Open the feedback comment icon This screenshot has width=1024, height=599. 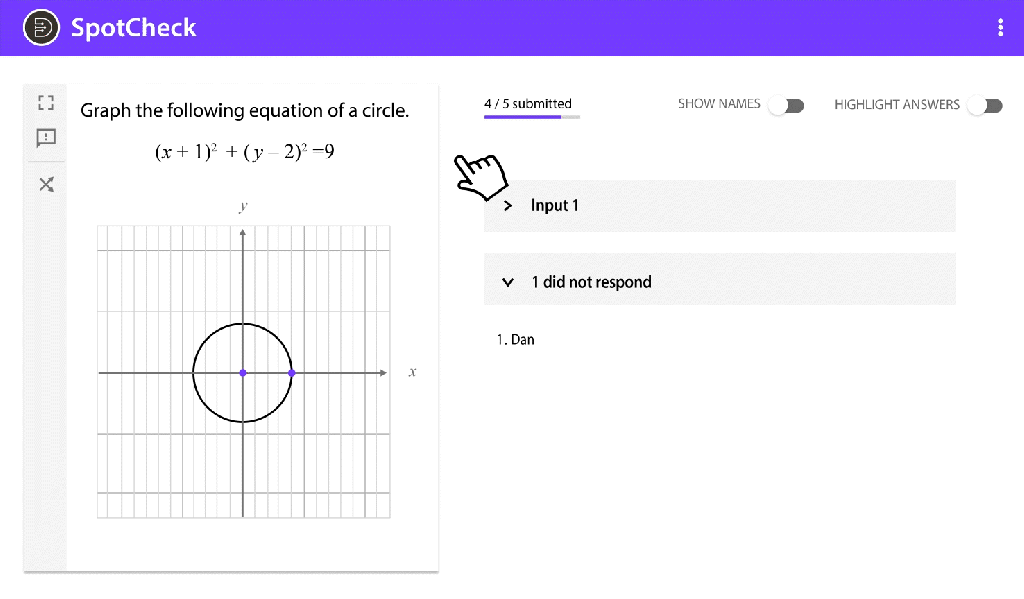pos(46,138)
